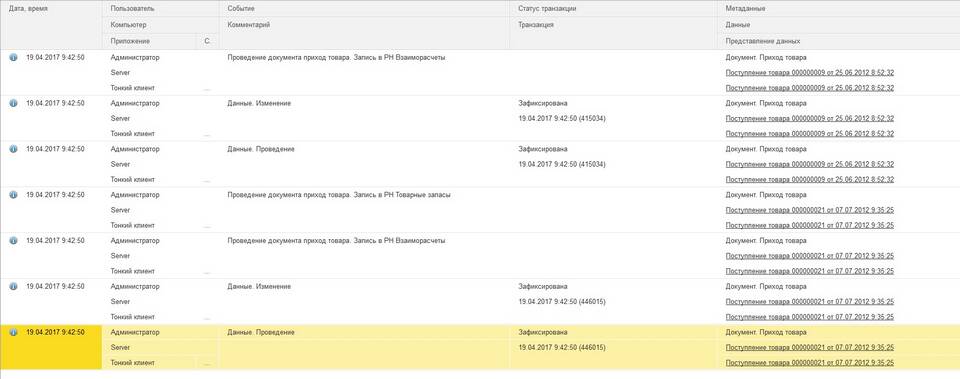Click info icon of the highlighted Данные. Проведение row
The image size is (960, 379).
pos(13,332)
